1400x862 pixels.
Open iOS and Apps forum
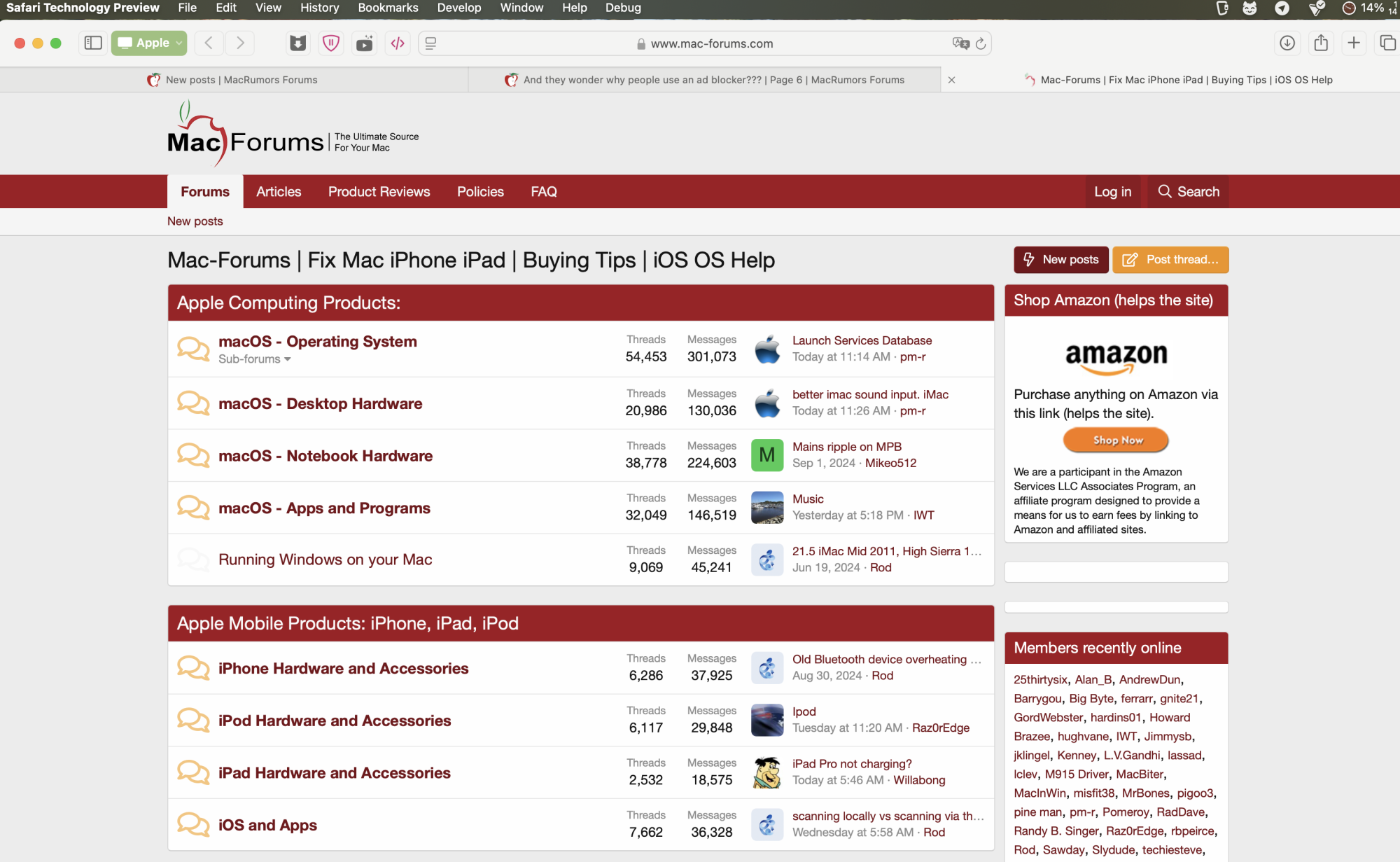click(x=267, y=826)
